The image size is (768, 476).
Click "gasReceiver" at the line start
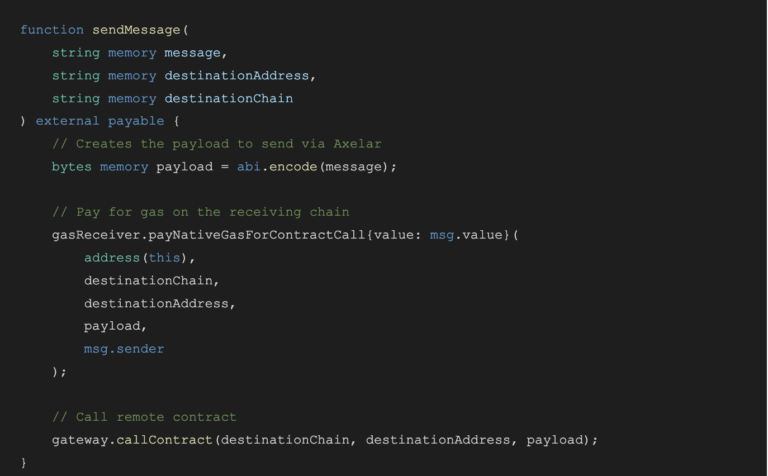(96, 235)
